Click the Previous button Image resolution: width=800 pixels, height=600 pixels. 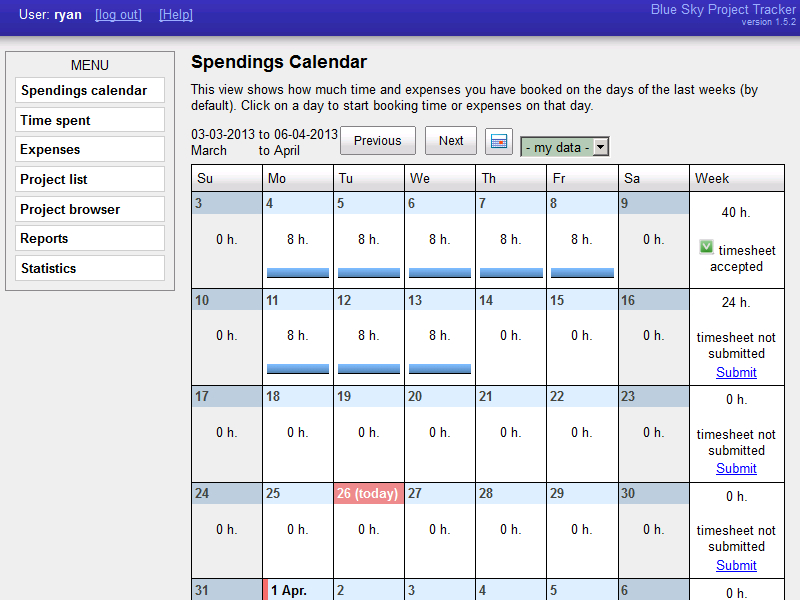[x=378, y=140]
